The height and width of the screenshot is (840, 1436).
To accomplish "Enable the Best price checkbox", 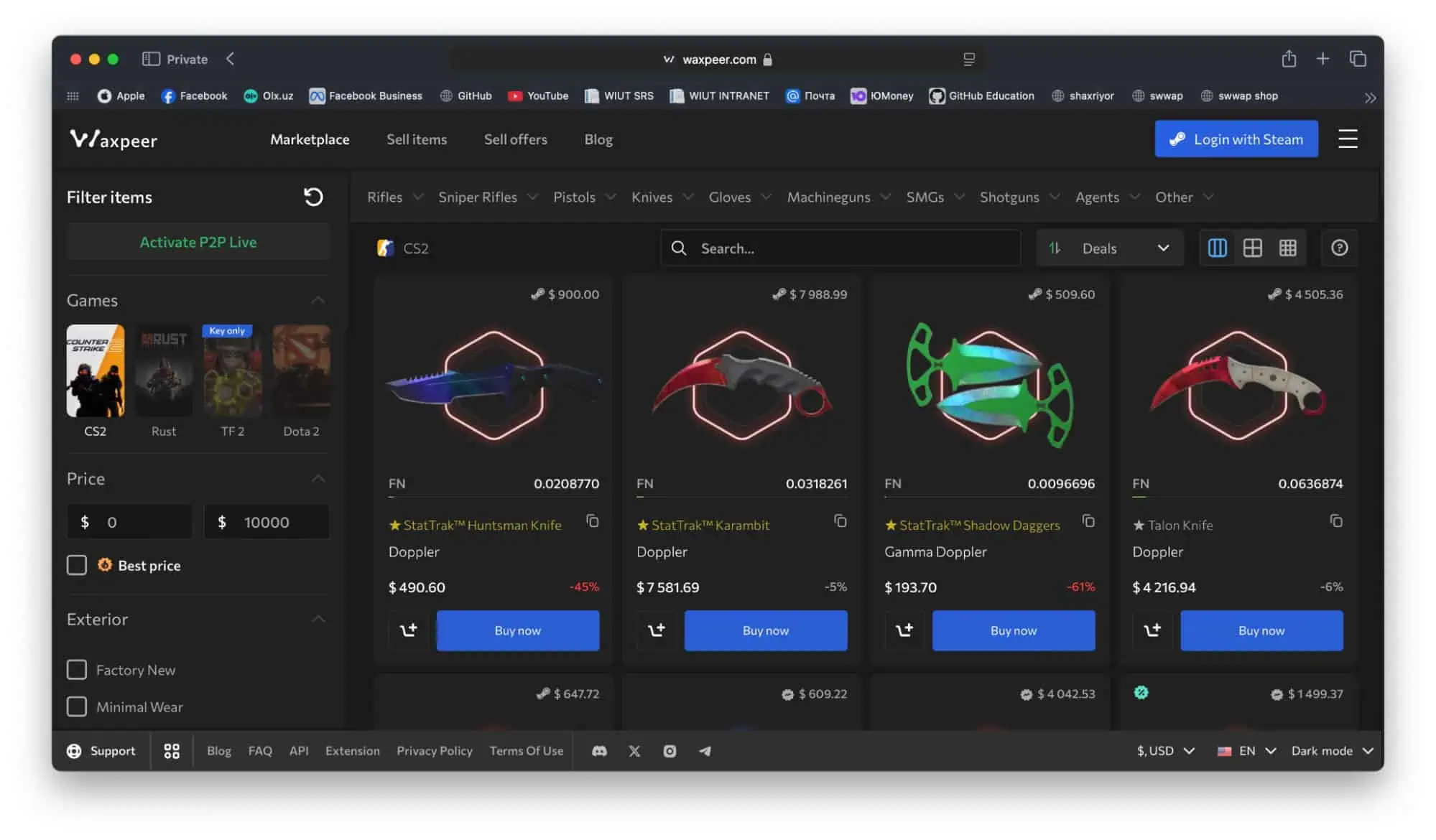I will 77,565.
